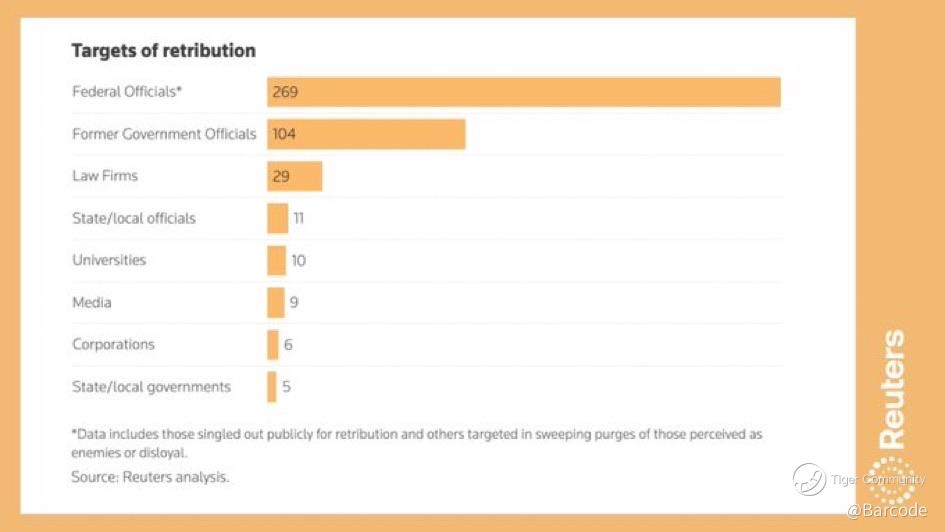This screenshot has width=945, height=532.
Task: Click the Federal Officials* label
Action: pyautogui.click(x=127, y=92)
